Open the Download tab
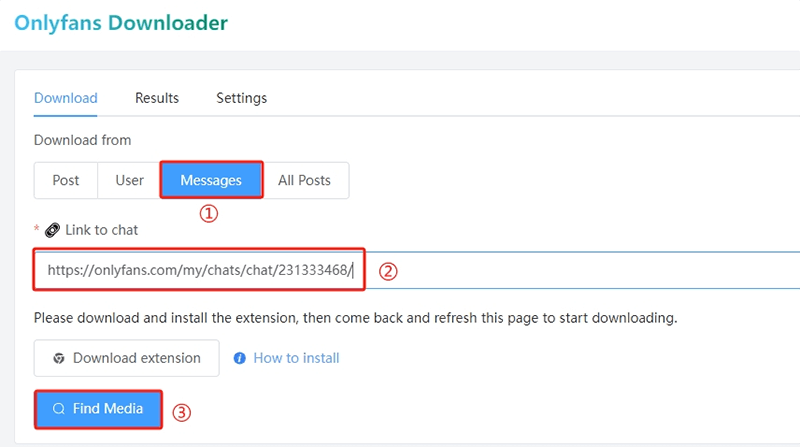 pos(66,98)
